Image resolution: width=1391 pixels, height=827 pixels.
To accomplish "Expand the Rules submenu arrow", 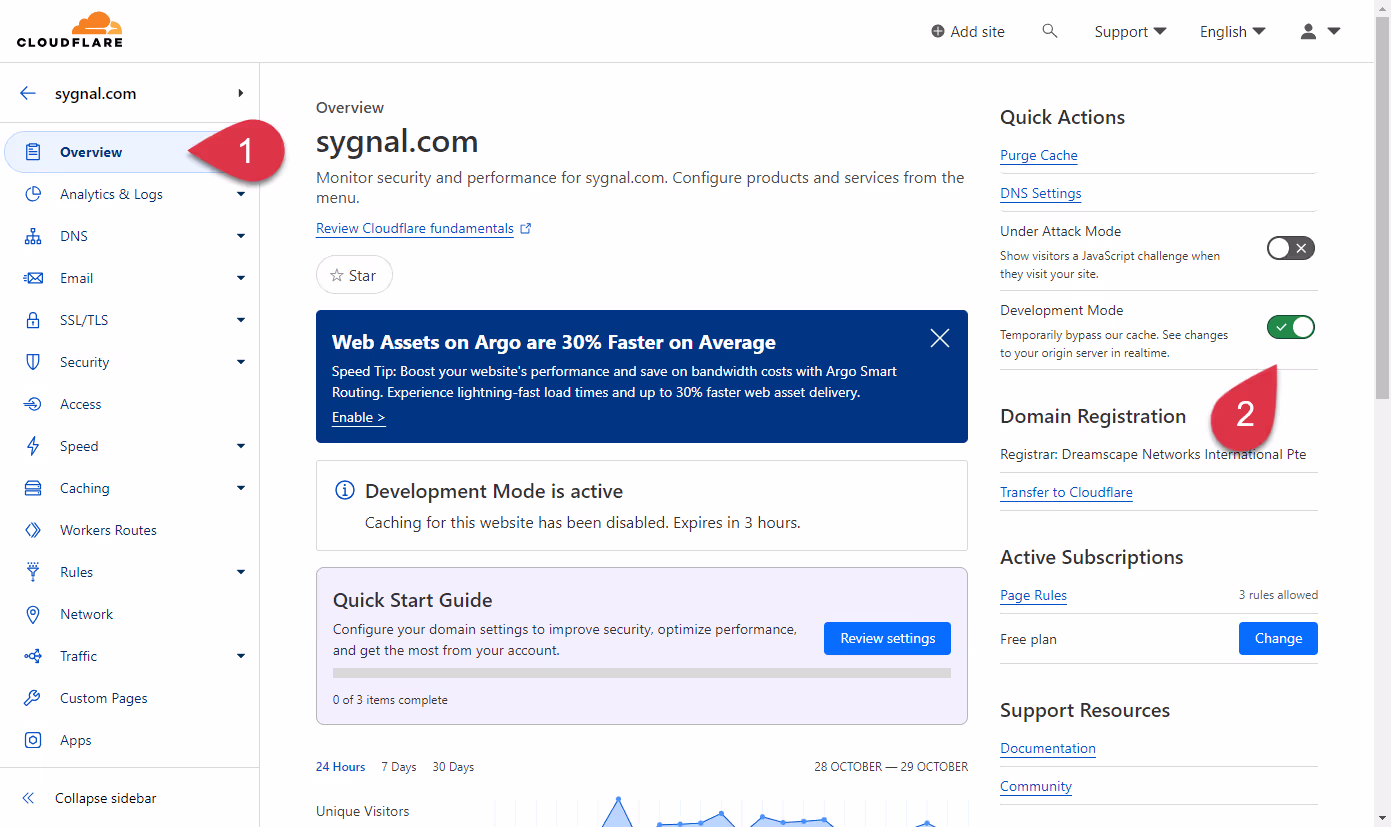I will click(x=240, y=572).
